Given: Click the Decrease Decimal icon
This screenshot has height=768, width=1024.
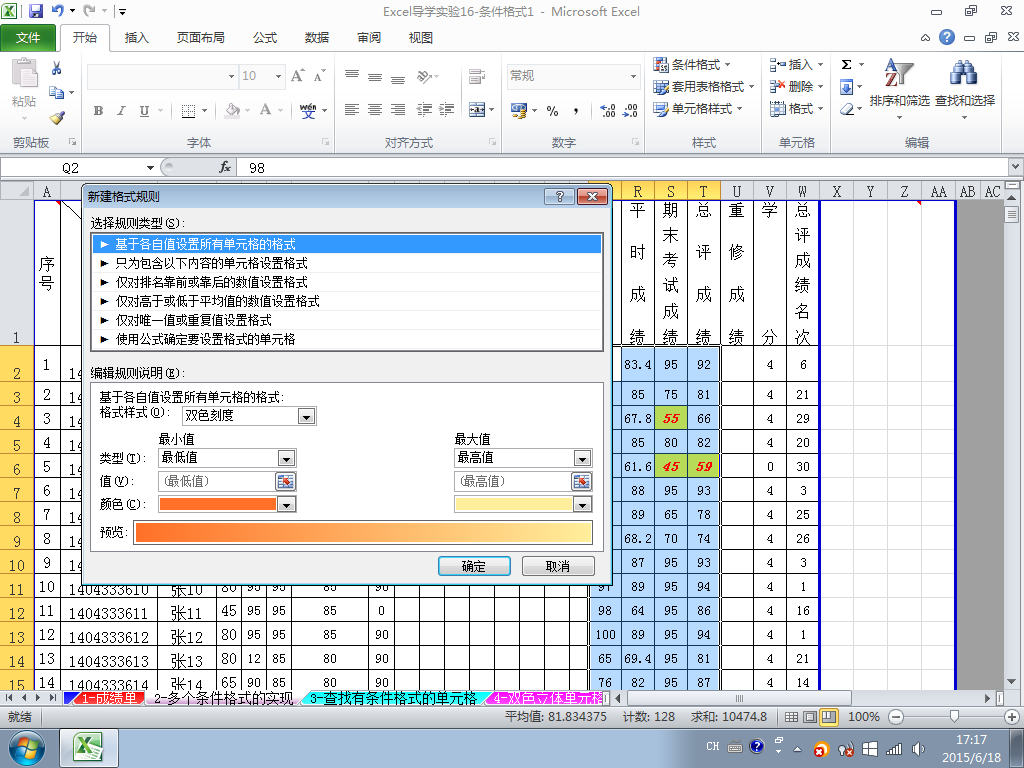Looking at the screenshot, I should (x=630, y=110).
